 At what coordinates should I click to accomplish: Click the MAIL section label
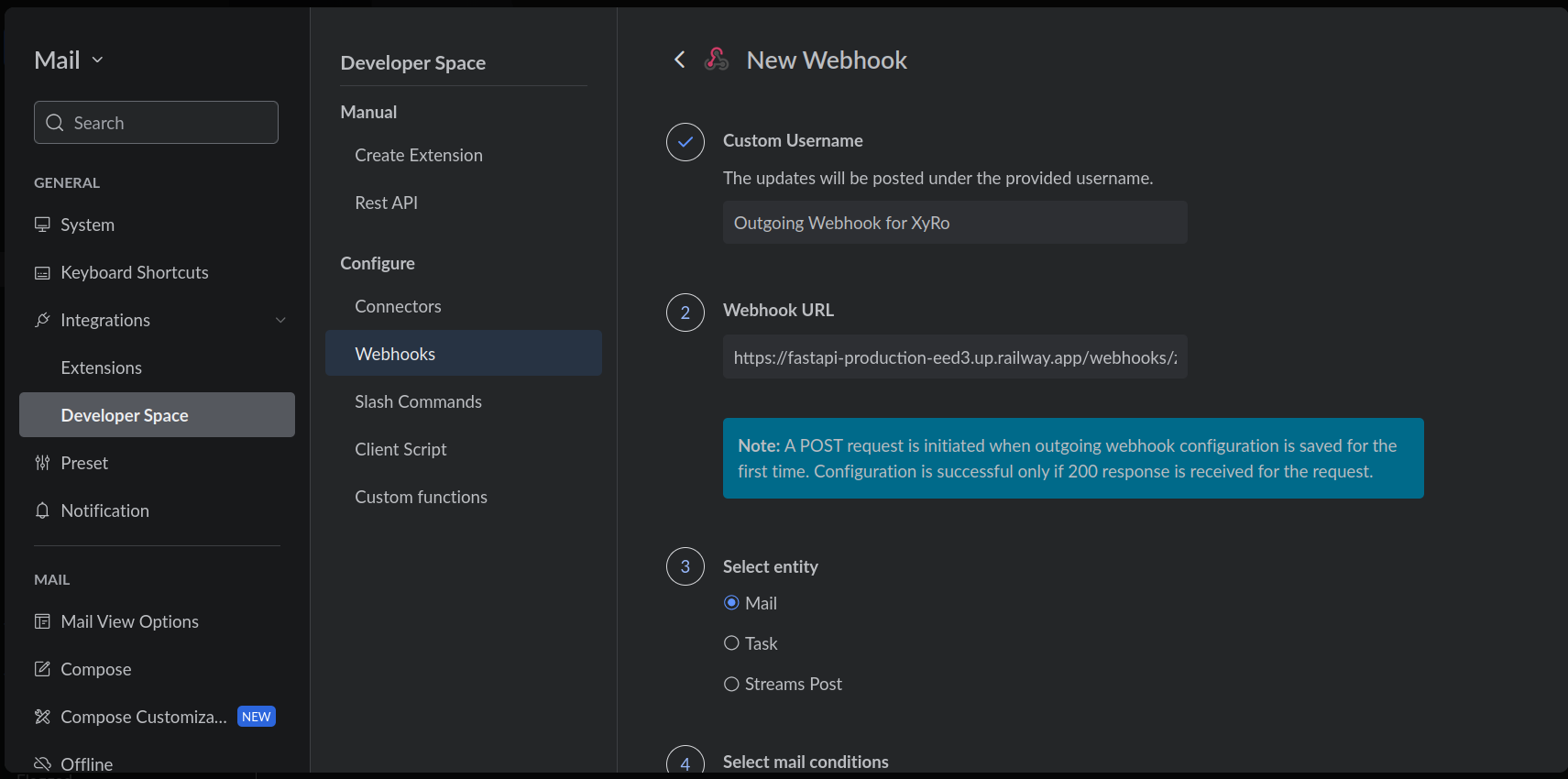pos(52,579)
